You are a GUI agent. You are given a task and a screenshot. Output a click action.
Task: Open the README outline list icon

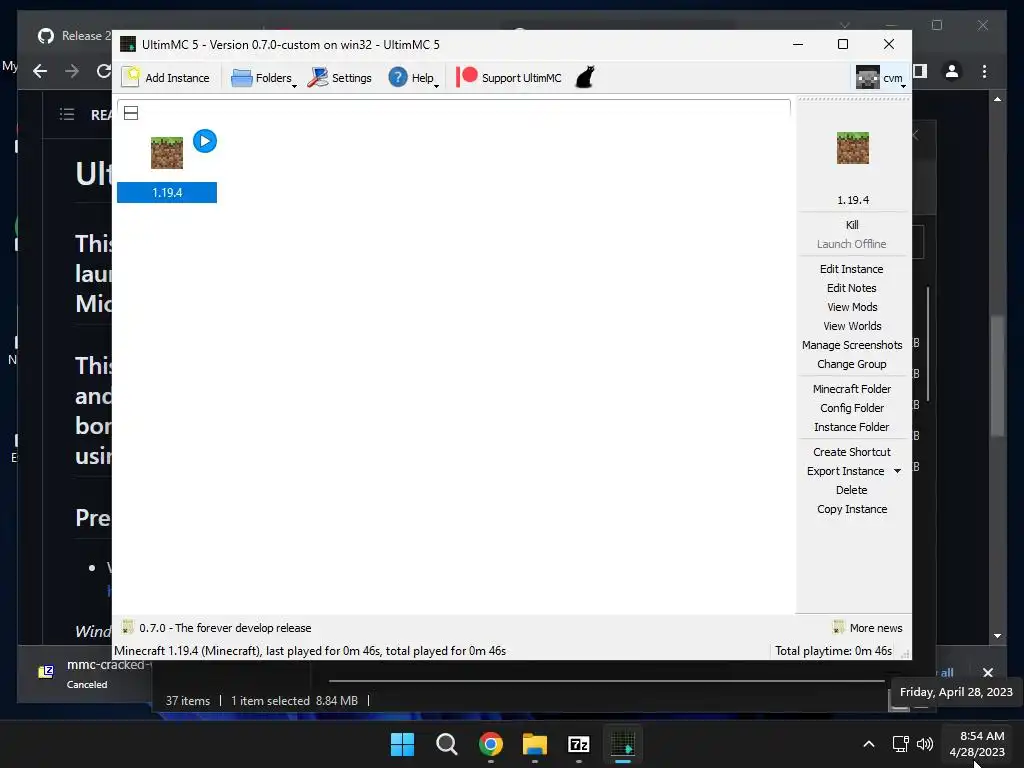tap(67, 114)
